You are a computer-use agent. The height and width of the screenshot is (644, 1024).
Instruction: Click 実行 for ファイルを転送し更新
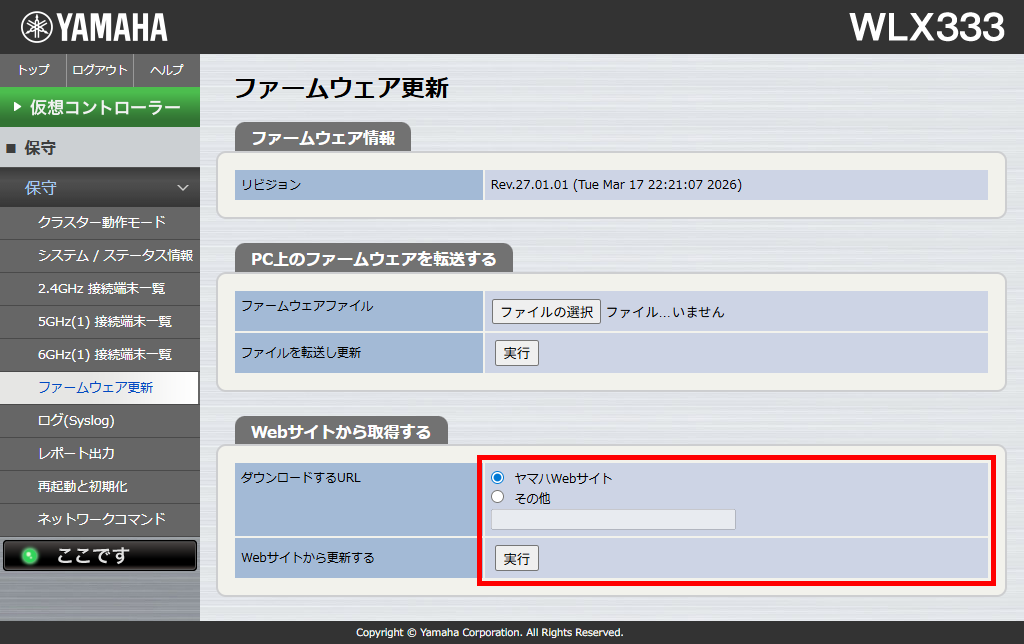click(x=517, y=353)
